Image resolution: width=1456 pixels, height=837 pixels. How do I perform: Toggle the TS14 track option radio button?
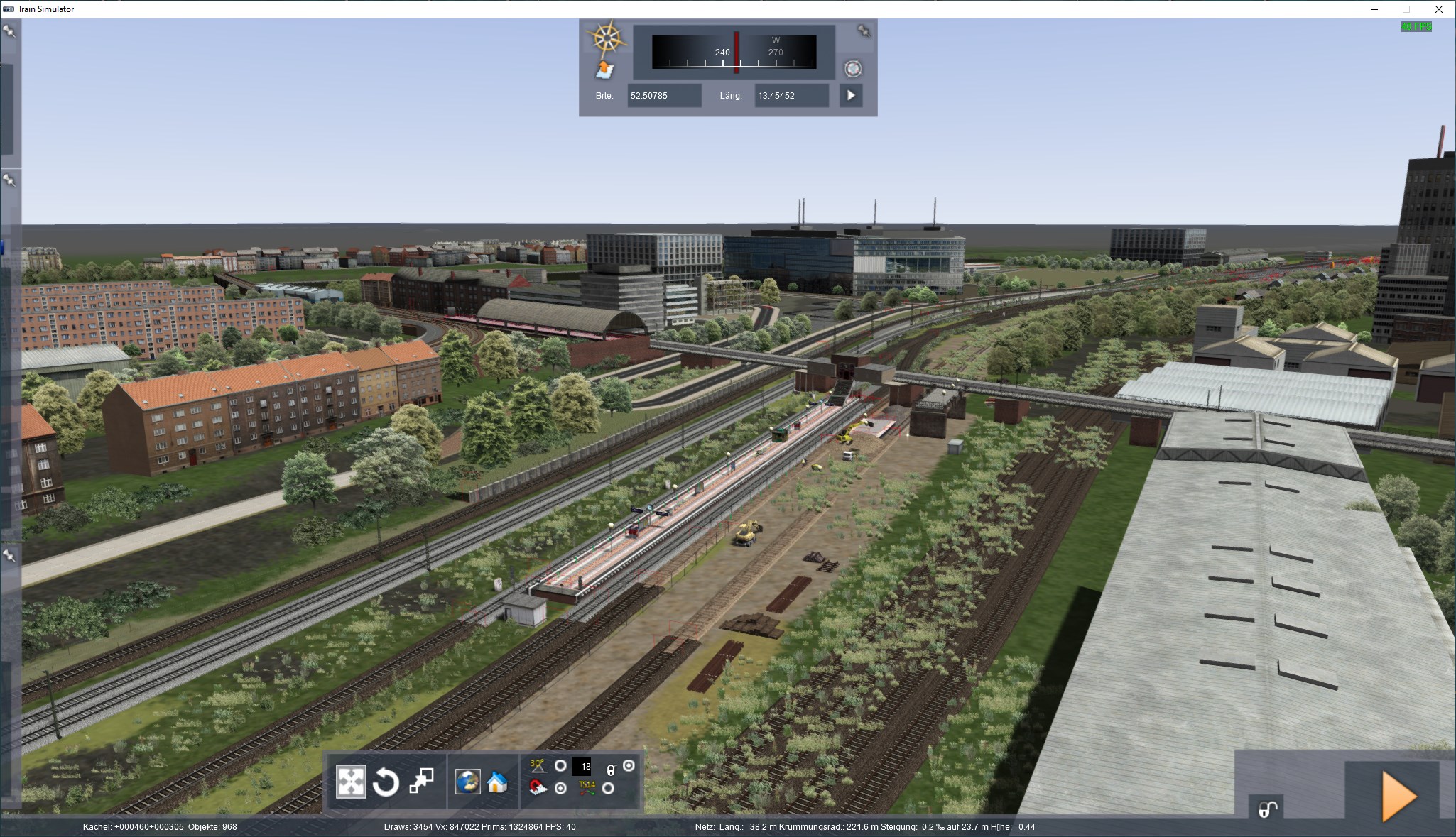click(608, 788)
